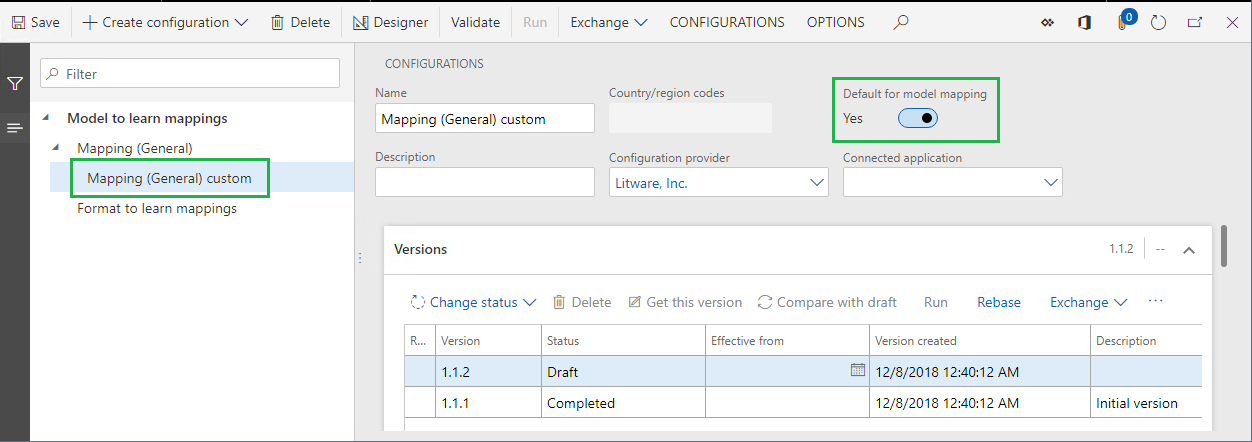Toggle Default for model mapping switch
The height and width of the screenshot is (442, 1252).
click(917, 118)
